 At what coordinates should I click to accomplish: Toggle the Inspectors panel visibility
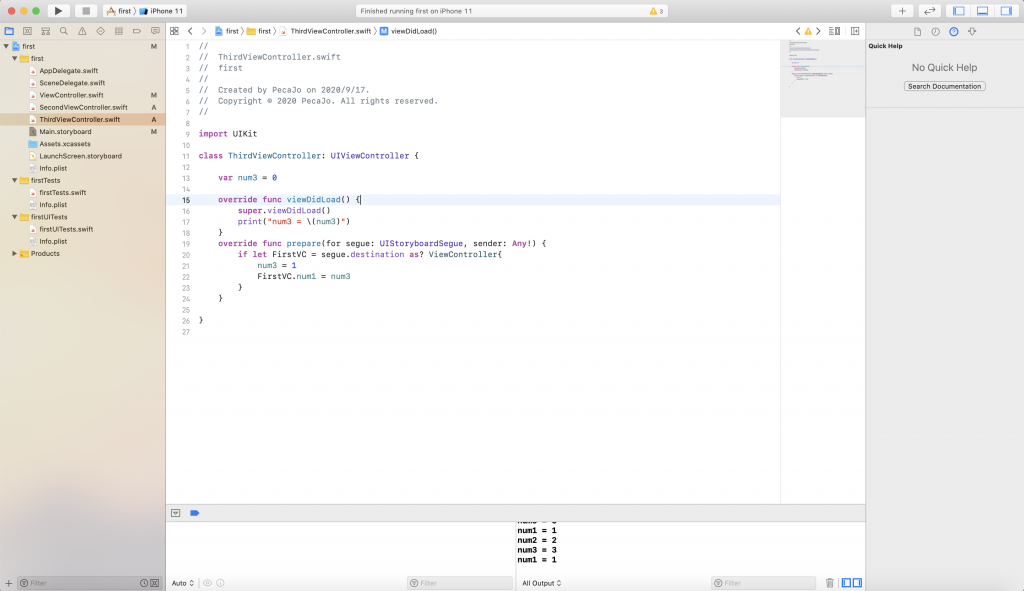point(1006,11)
